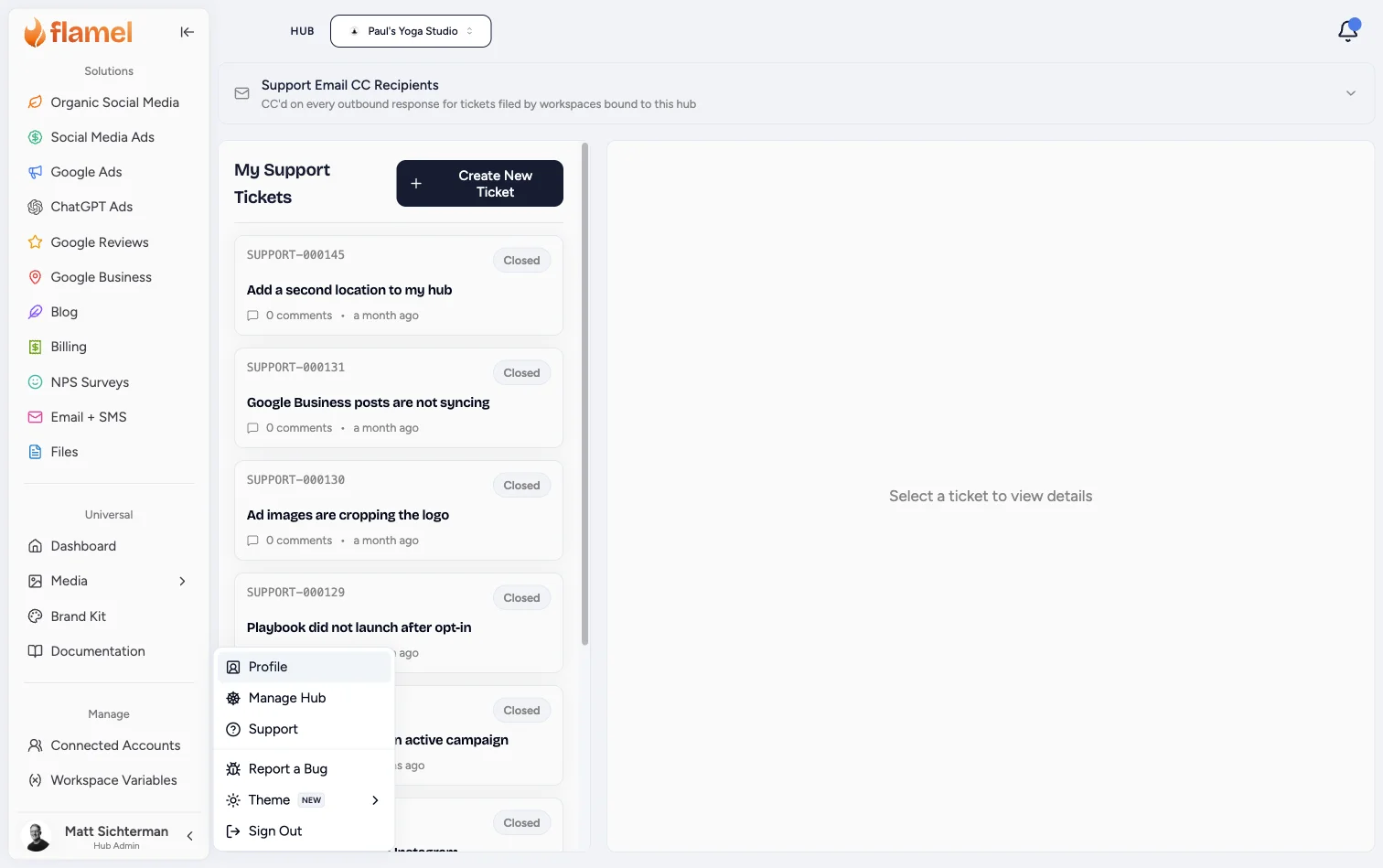
Task: Click the My Support Tickets heading
Action: [x=282, y=184]
